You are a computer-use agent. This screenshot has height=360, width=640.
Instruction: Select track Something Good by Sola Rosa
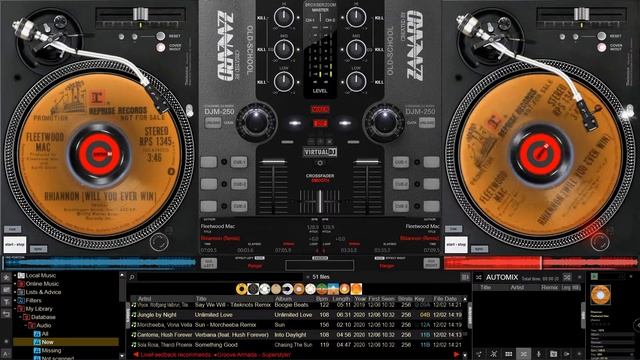point(298,345)
